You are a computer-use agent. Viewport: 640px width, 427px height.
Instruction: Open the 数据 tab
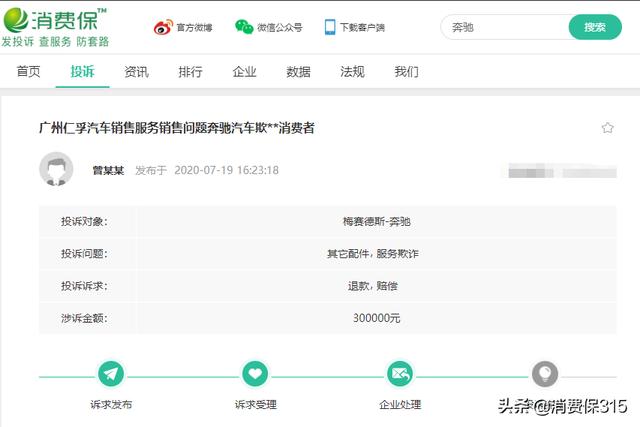point(298,71)
